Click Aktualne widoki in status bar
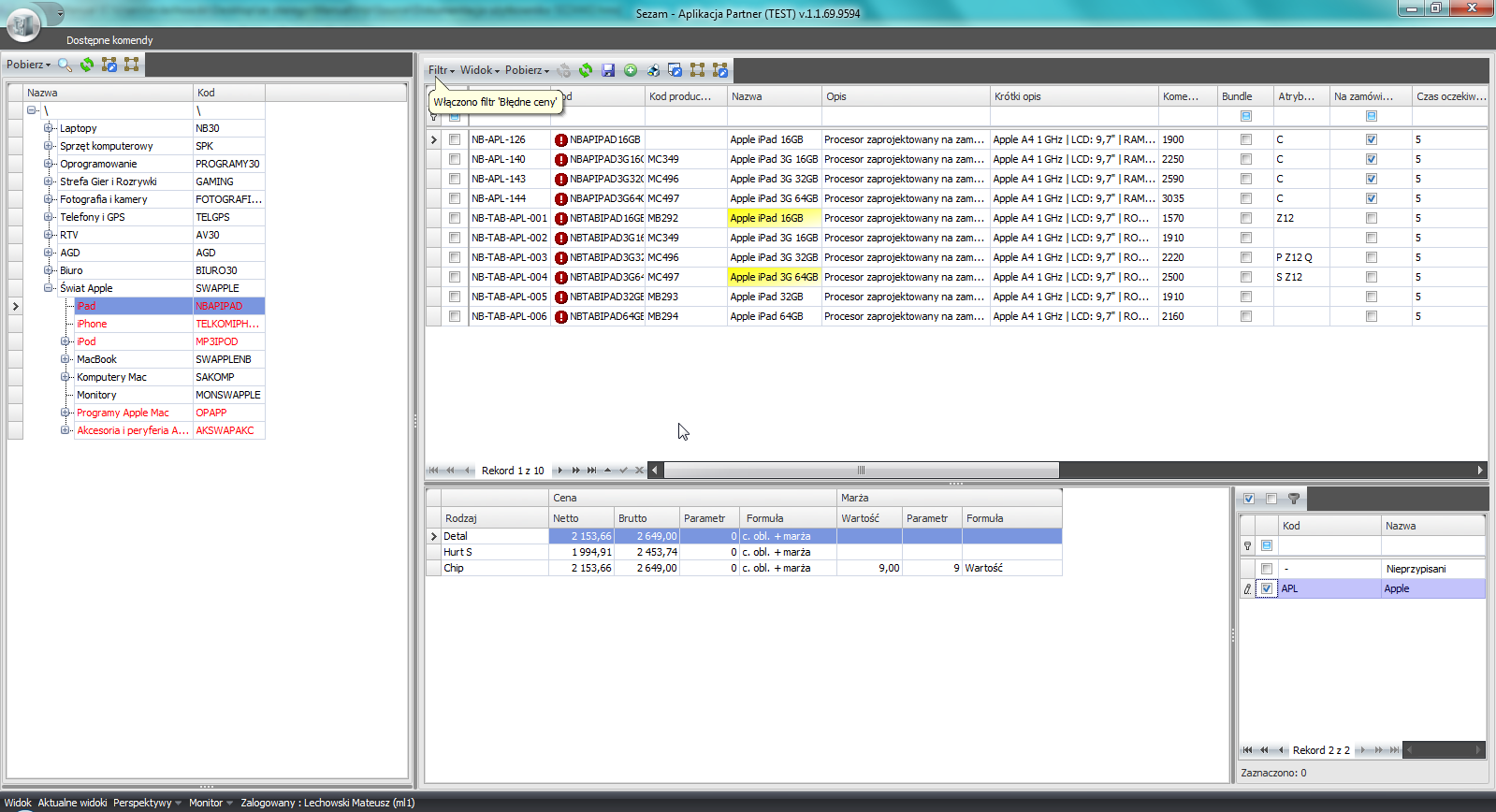Image resolution: width=1496 pixels, height=812 pixels. point(72,803)
